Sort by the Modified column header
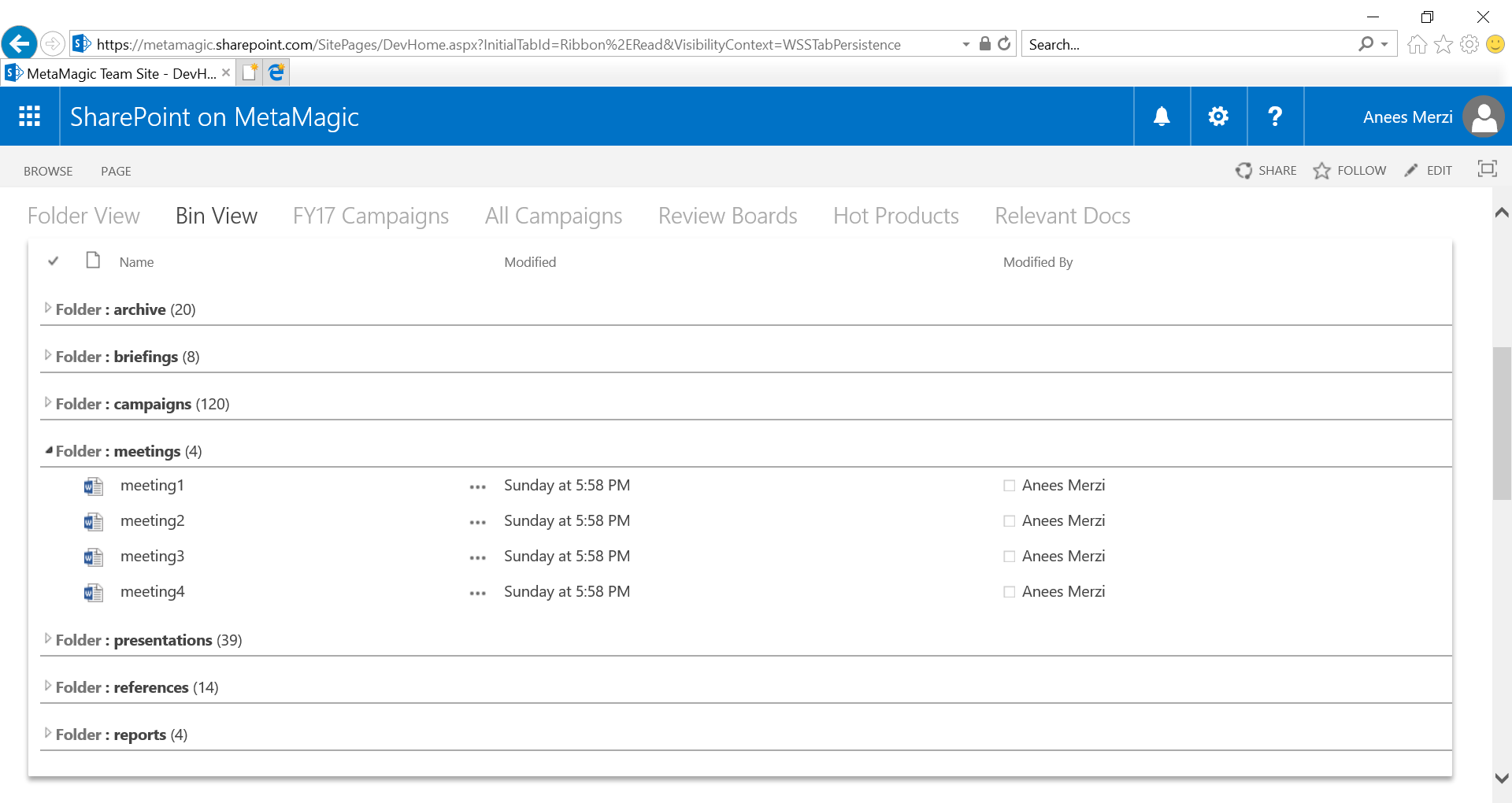This screenshot has height=803, width=1512. click(x=530, y=262)
